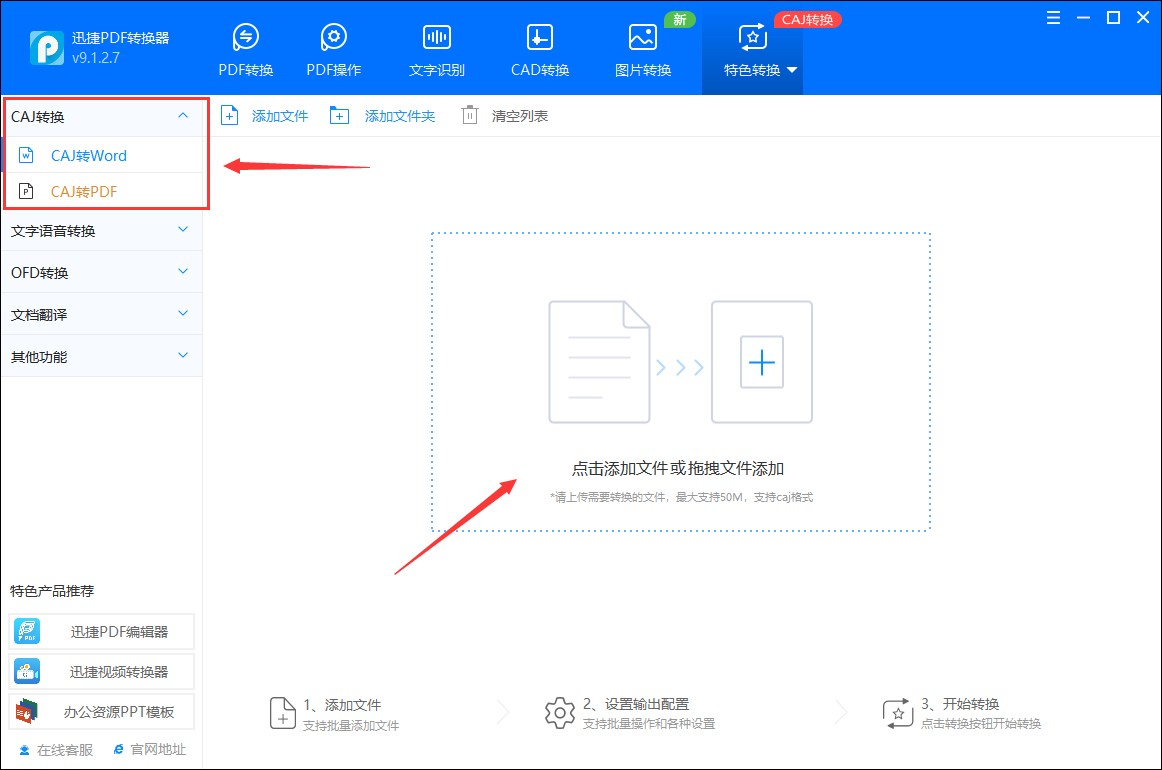The height and width of the screenshot is (770, 1162).
Task: Click the 3、开始转换 step label
Action: [x=960, y=704]
